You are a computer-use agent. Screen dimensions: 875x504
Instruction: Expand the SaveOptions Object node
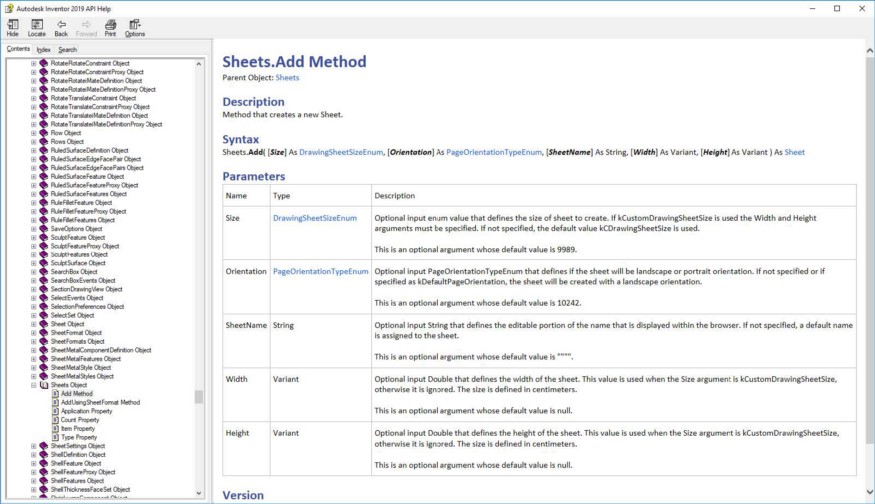tap(33, 229)
